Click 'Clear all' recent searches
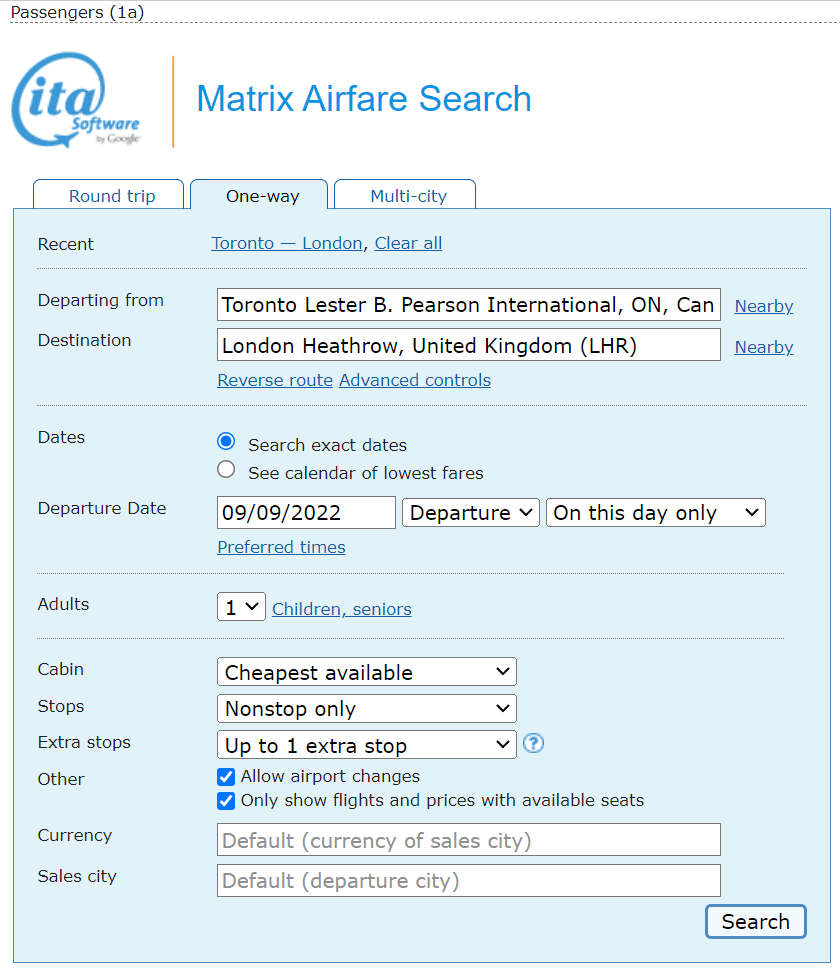The height and width of the screenshot is (970, 840). [408, 243]
